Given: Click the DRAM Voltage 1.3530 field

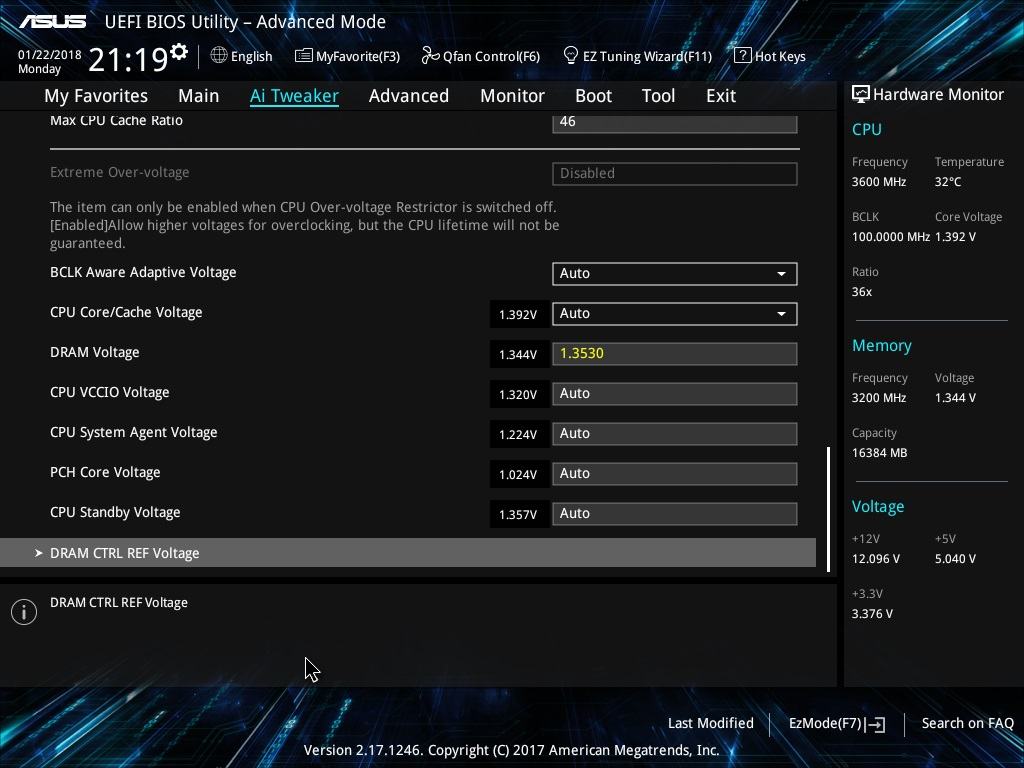Looking at the screenshot, I should (x=675, y=354).
